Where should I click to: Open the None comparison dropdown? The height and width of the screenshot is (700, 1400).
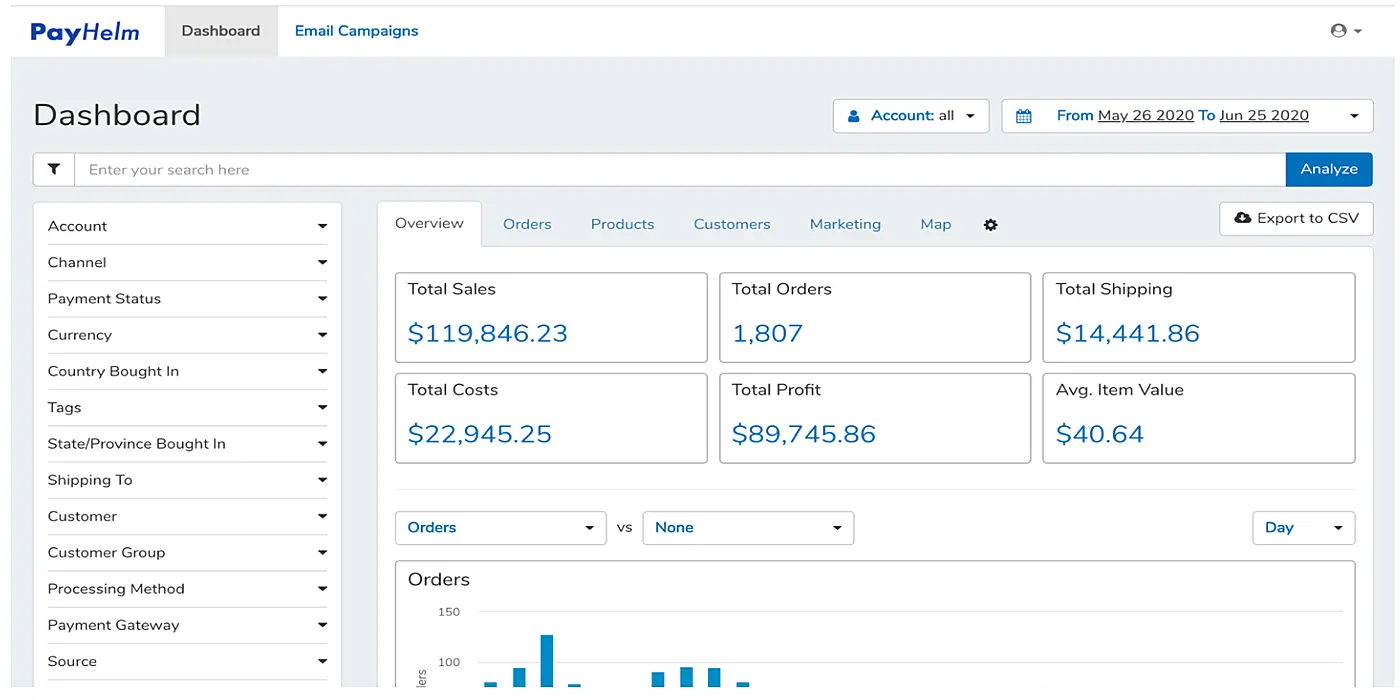(748, 528)
